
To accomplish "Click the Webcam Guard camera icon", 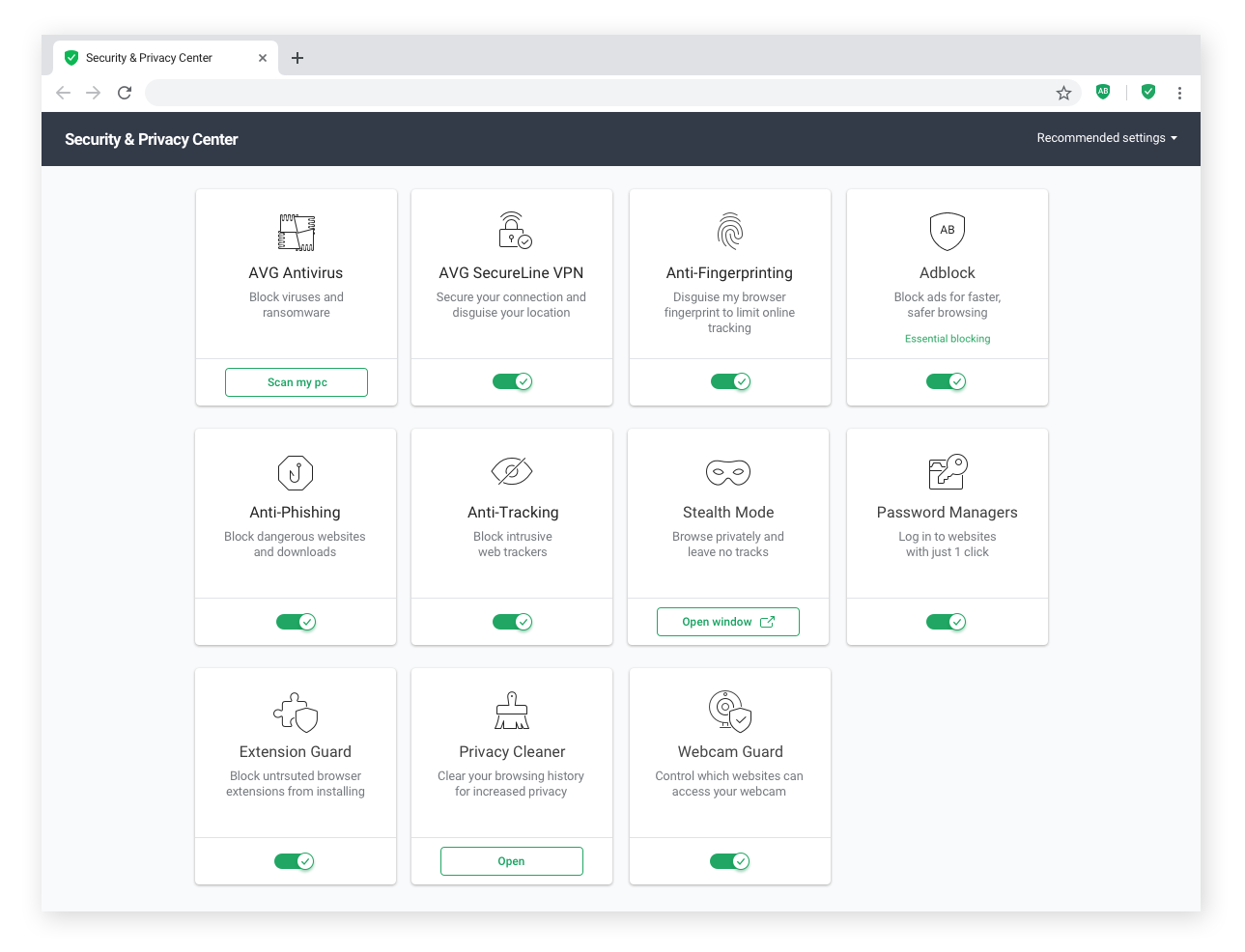I will coord(729,711).
